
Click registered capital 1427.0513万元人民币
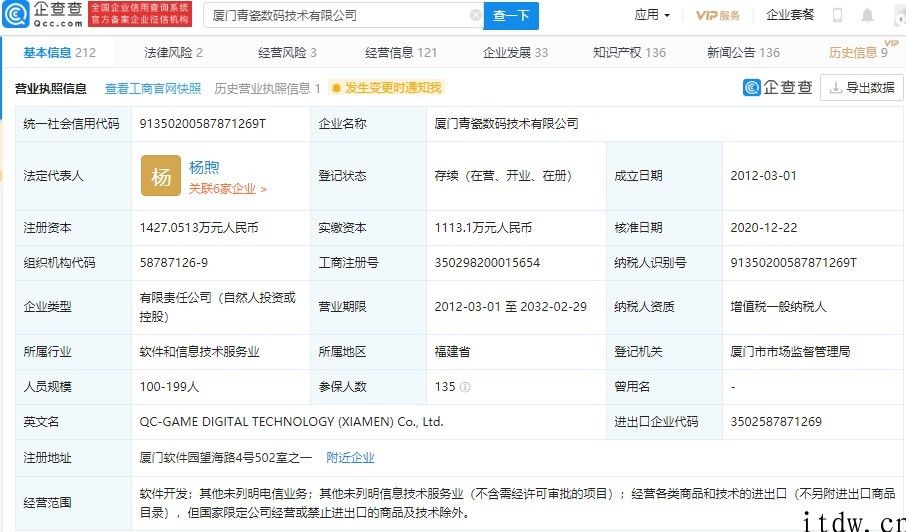pyautogui.click(x=199, y=228)
